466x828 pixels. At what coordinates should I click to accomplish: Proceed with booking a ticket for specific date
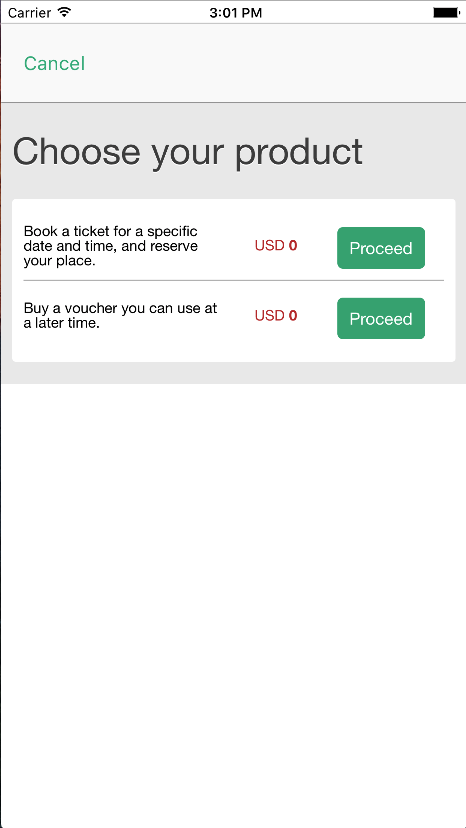pos(381,248)
